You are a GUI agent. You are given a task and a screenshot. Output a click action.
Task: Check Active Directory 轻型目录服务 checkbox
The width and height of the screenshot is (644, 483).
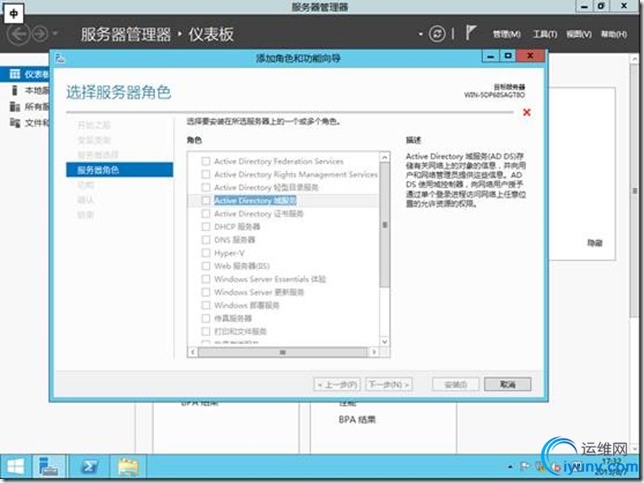click(x=206, y=187)
